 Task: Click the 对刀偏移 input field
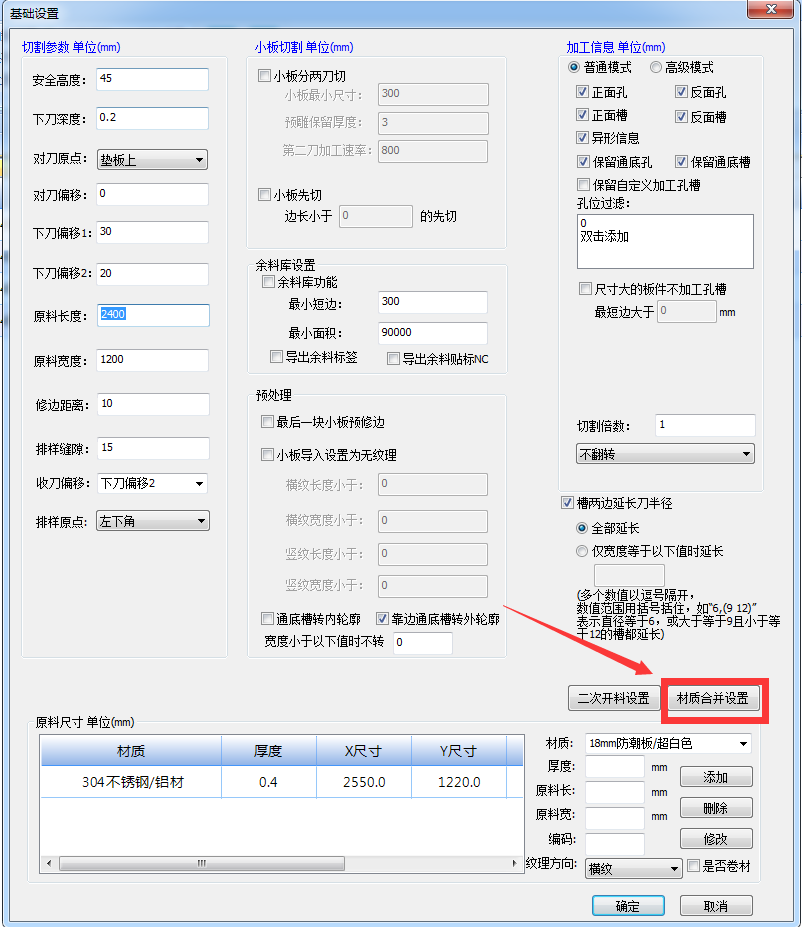pyautogui.click(x=152, y=195)
